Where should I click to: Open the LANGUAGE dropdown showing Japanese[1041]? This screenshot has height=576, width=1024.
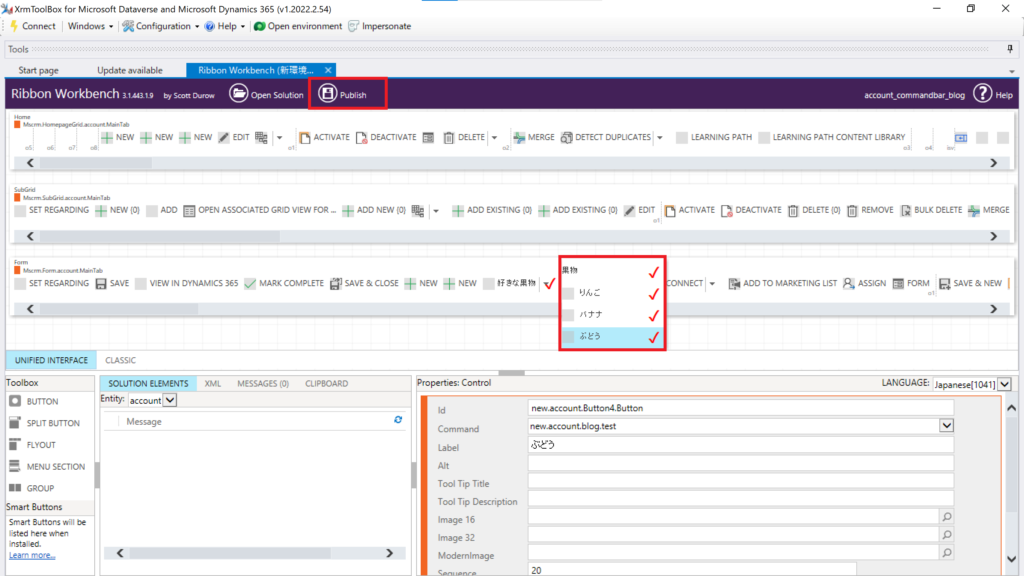tap(1005, 385)
